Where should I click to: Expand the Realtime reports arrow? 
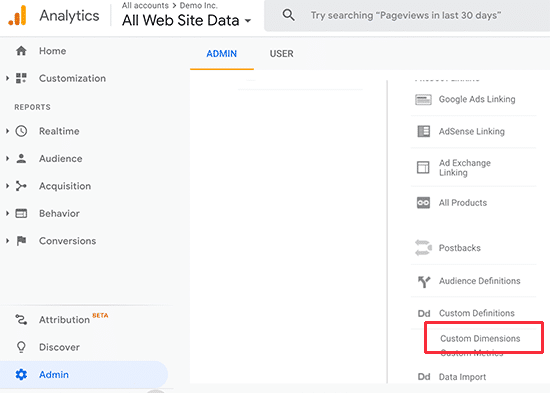pyautogui.click(x=7, y=131)
